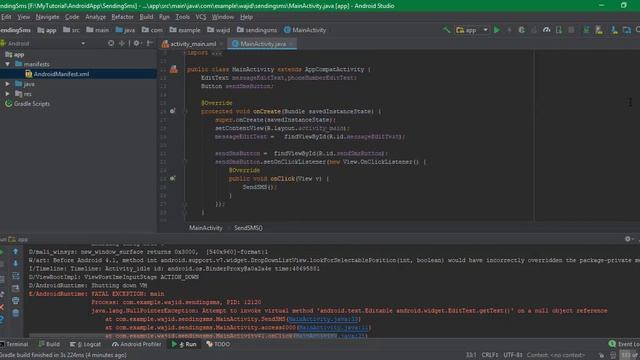Open the Run menu

click(164, 17)
